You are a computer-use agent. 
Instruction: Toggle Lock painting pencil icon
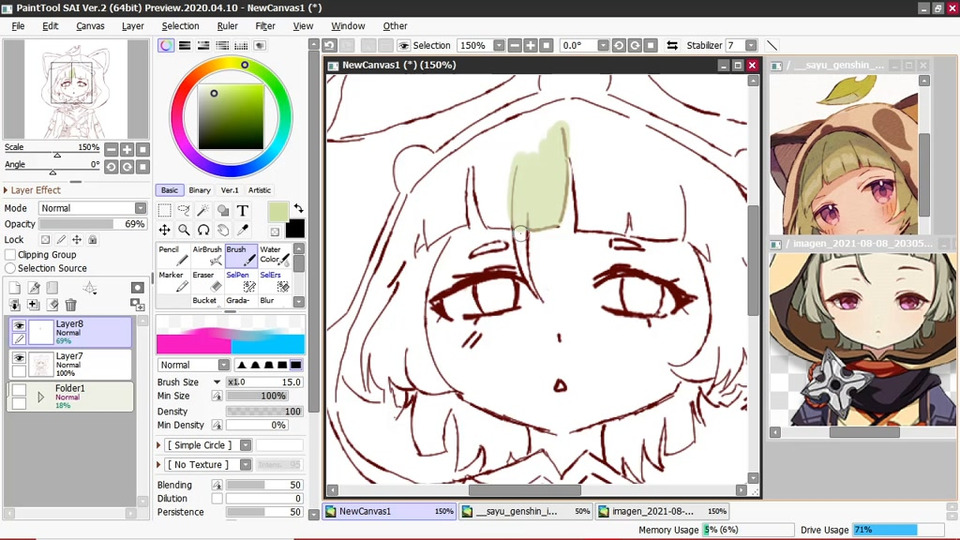point(61,240)
